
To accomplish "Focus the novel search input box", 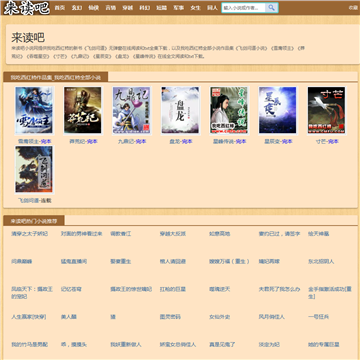I will pos(244,8).
